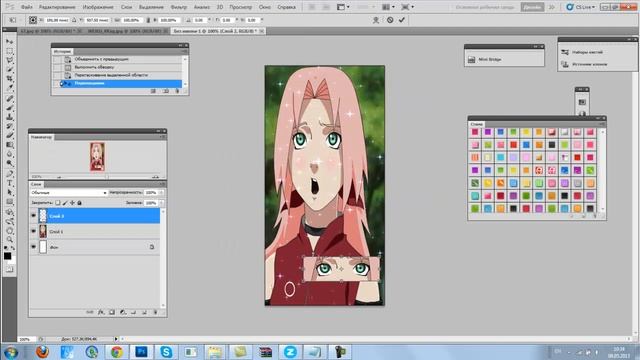Screen dimensions: 640x360
Task: Select the Eyedropper tool
Action: pos(9,87)
